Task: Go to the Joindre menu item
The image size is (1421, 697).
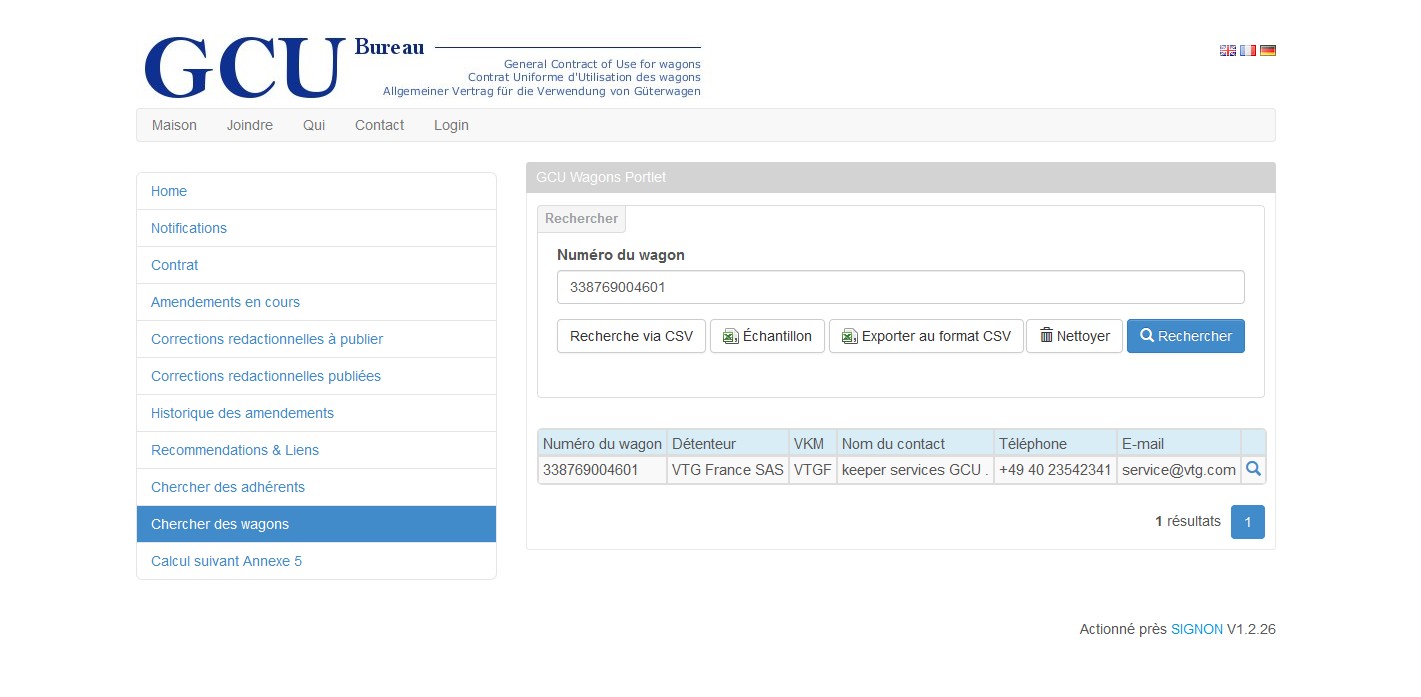Action: pos(250,125)
